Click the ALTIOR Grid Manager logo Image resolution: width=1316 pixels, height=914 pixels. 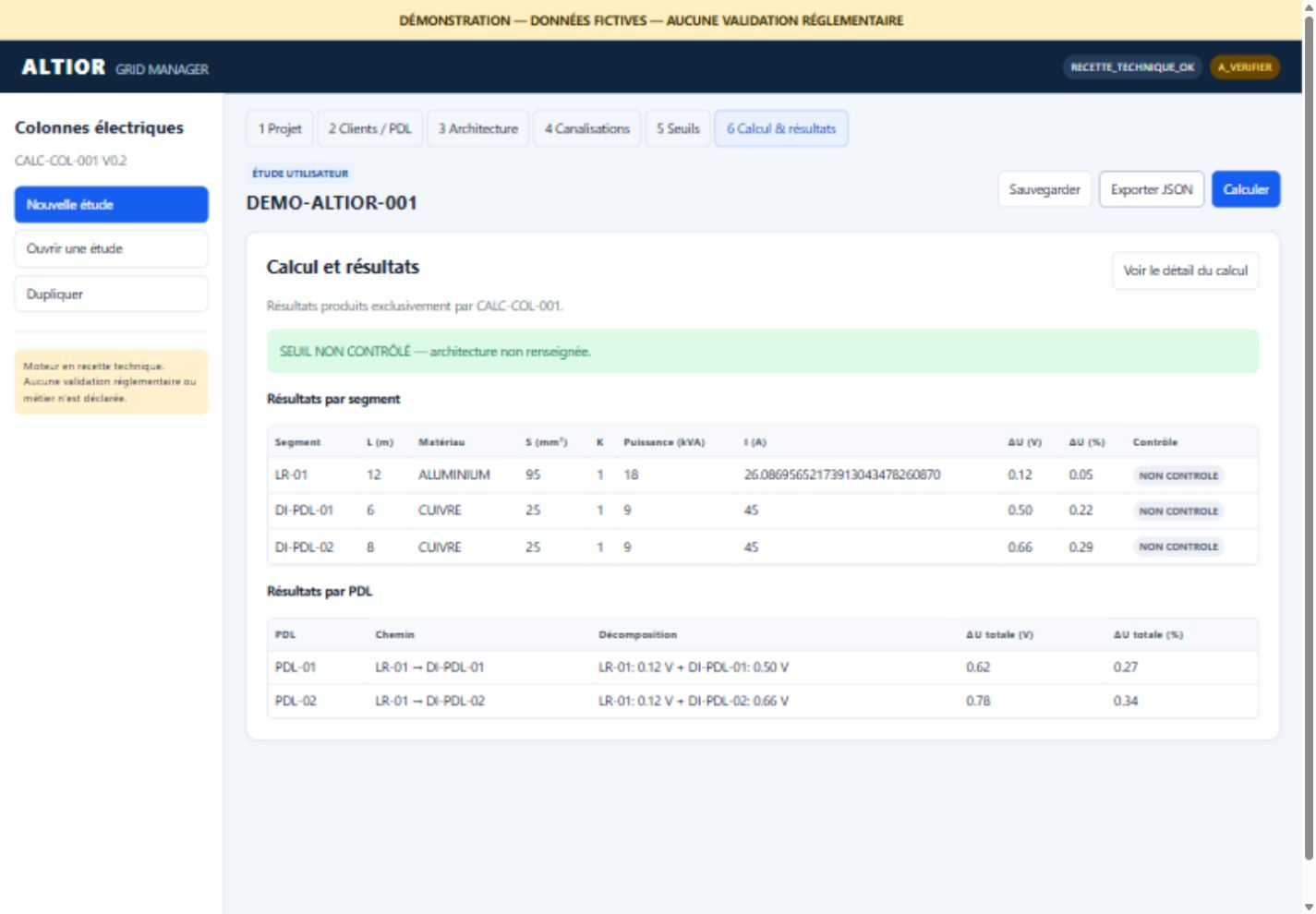[x=115, y=67]
